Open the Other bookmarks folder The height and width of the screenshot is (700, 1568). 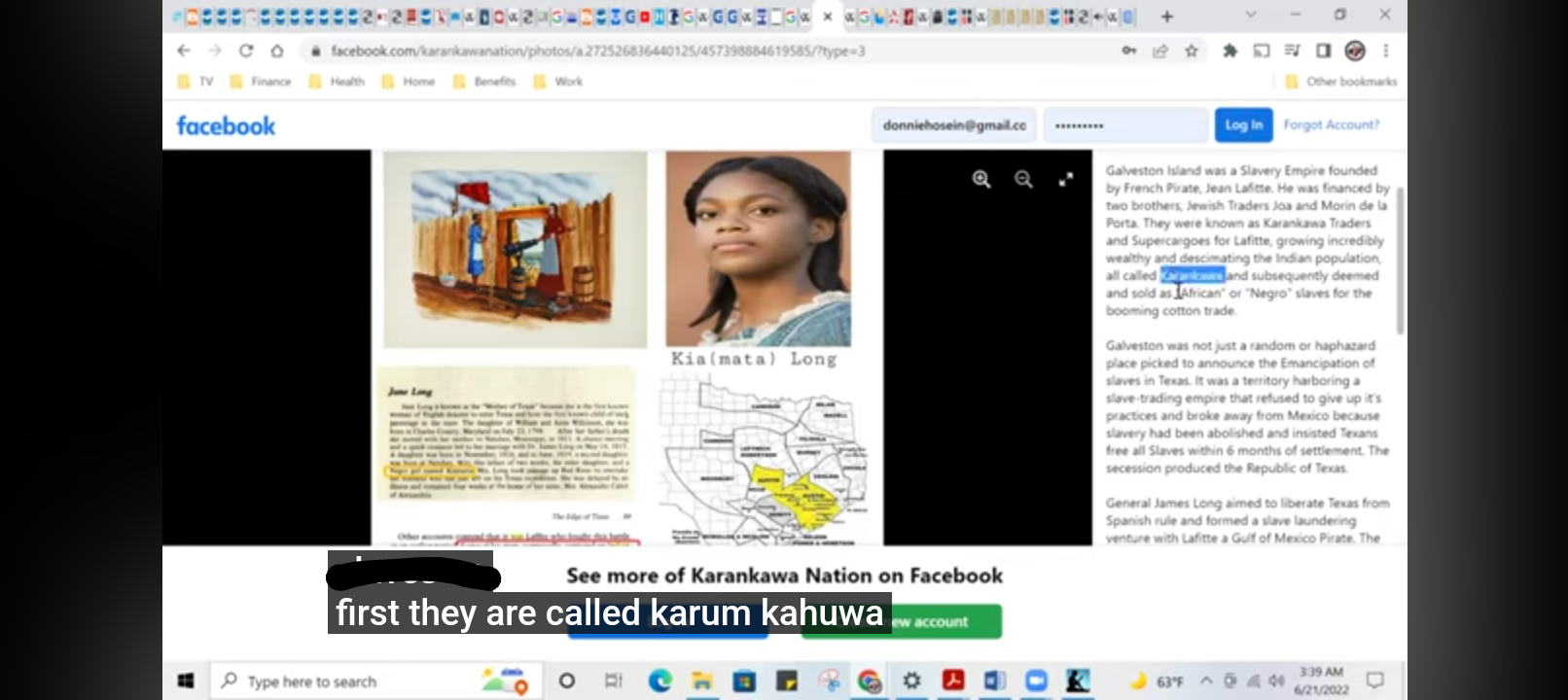(1341, 82)
